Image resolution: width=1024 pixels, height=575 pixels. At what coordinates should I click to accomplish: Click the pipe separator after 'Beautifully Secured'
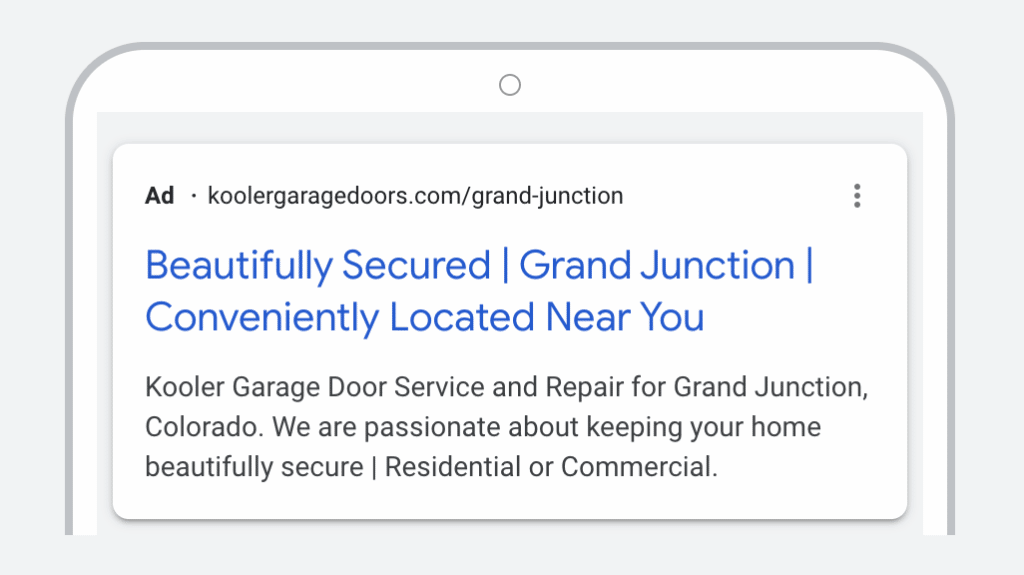coord(505,265)
